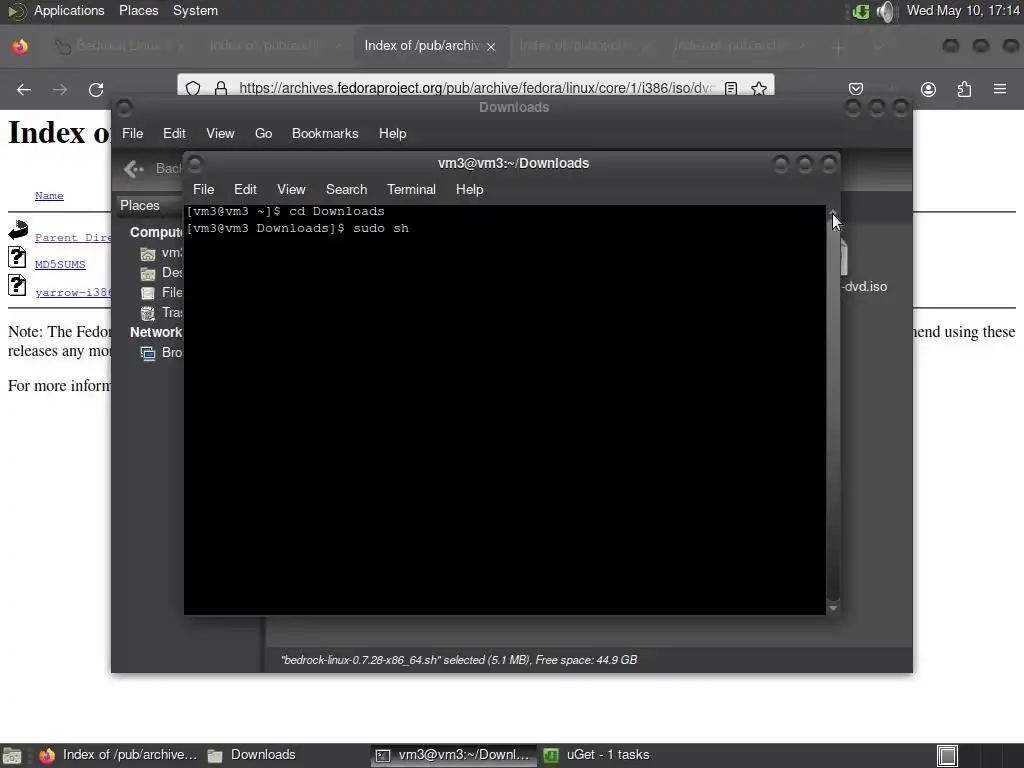
Task: Click the padlock site info icon
Action: (221, 88)
